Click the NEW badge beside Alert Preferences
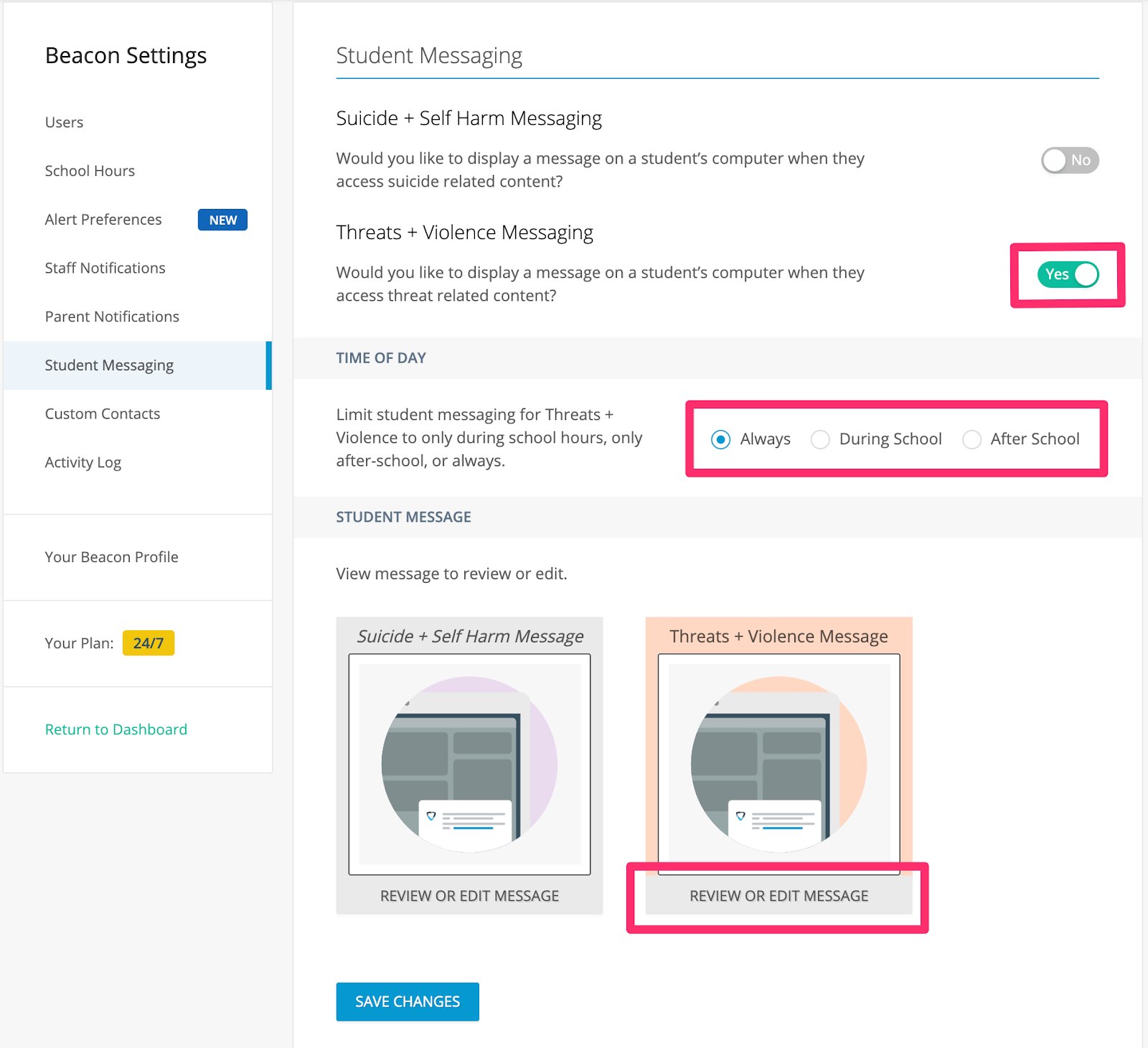 tap(222, 220)
